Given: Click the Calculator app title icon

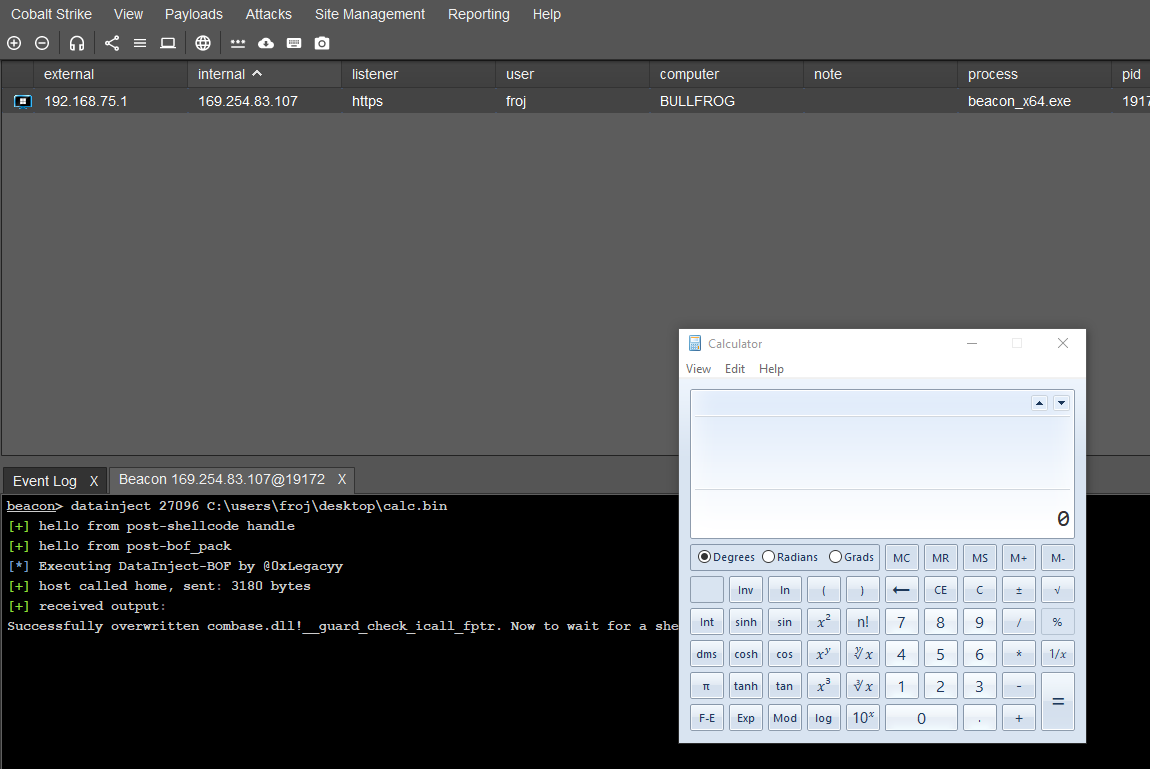Looking at the screenshot, I should coord(695,343).
